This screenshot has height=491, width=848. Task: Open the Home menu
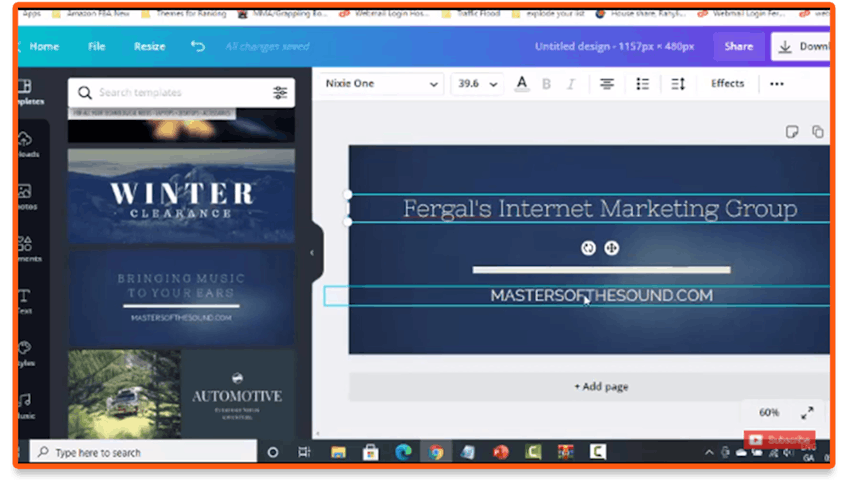(44, 47)
